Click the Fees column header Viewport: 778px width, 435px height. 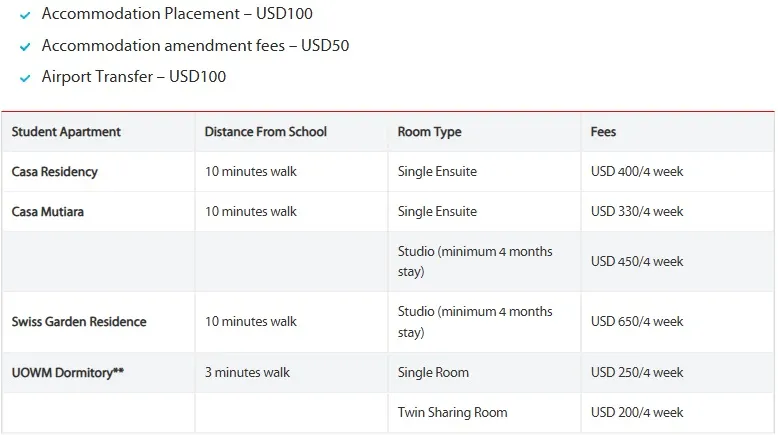coord(603,132)
